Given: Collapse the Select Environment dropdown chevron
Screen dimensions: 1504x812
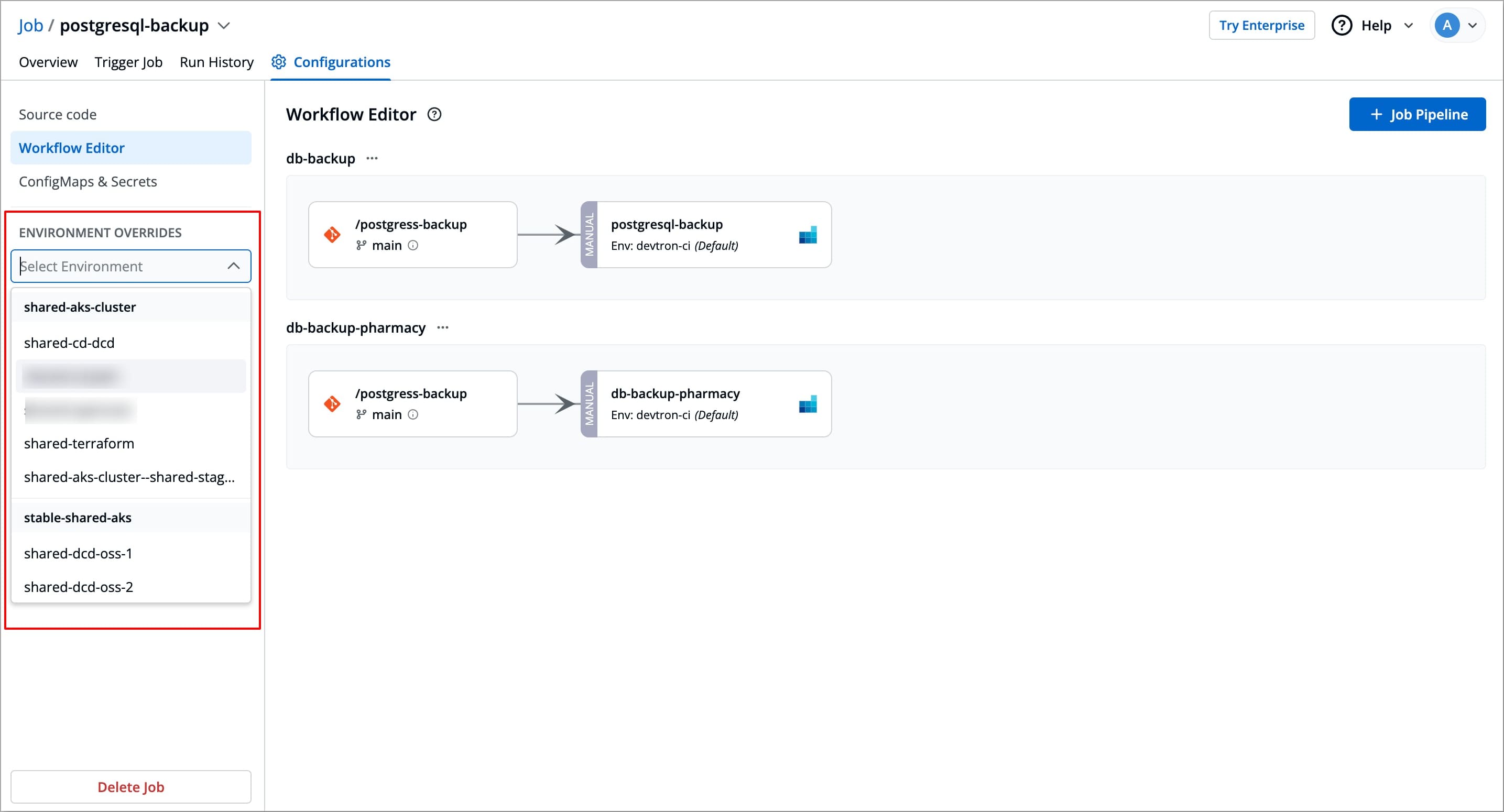Looking at the screenshot, I should [x=234, y=266].
